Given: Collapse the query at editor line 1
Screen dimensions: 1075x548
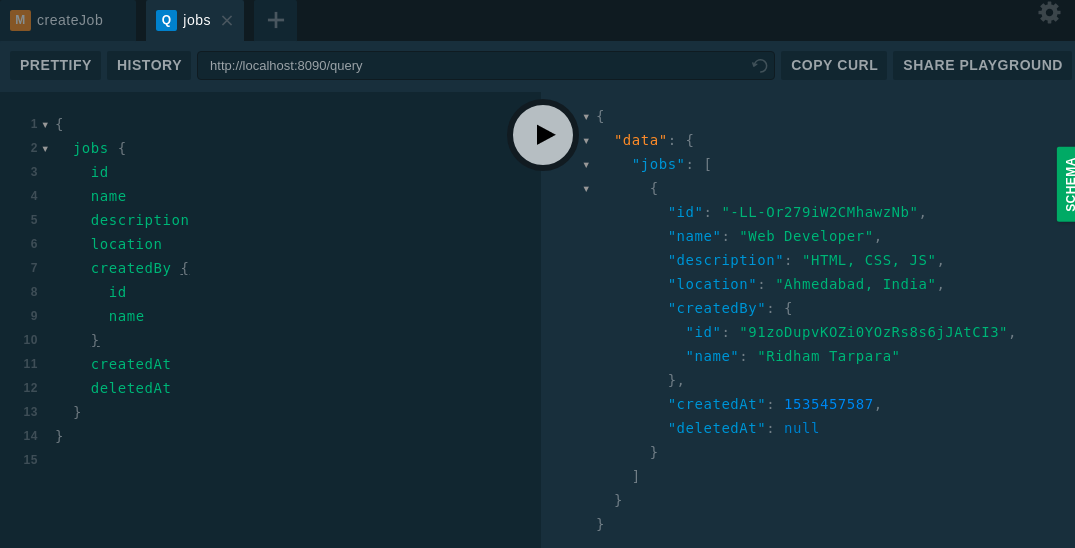Looking at the screenshot, I should click(x=45, y=125).
